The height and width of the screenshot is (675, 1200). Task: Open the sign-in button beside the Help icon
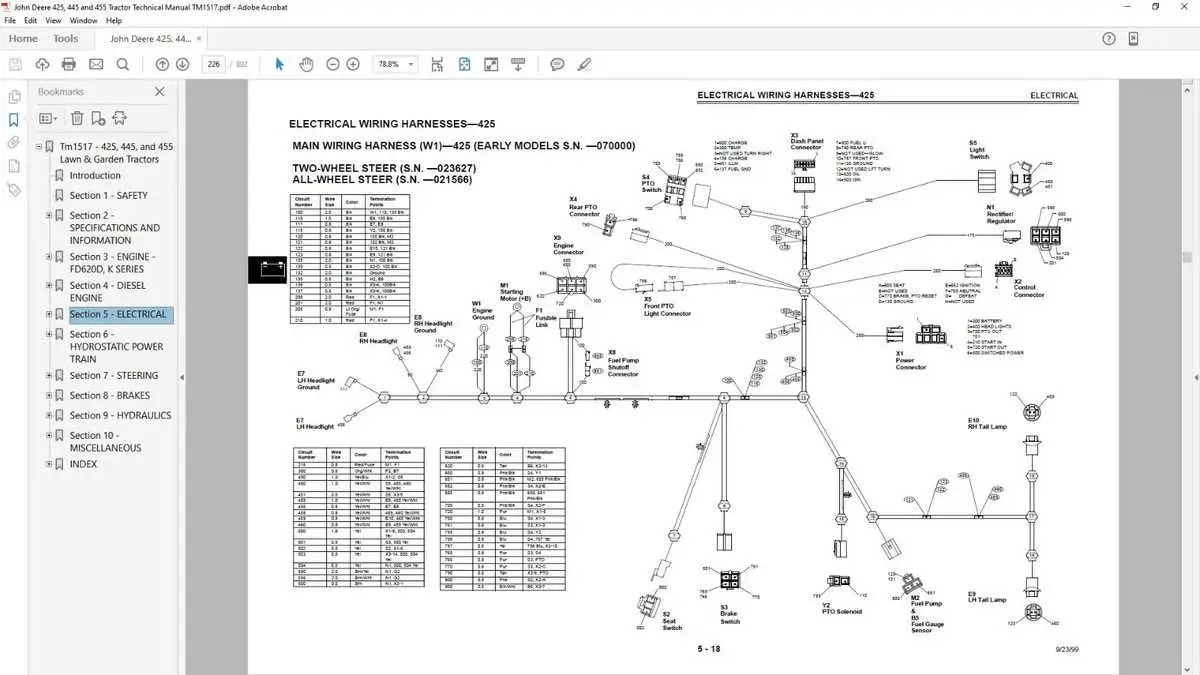1133,39
